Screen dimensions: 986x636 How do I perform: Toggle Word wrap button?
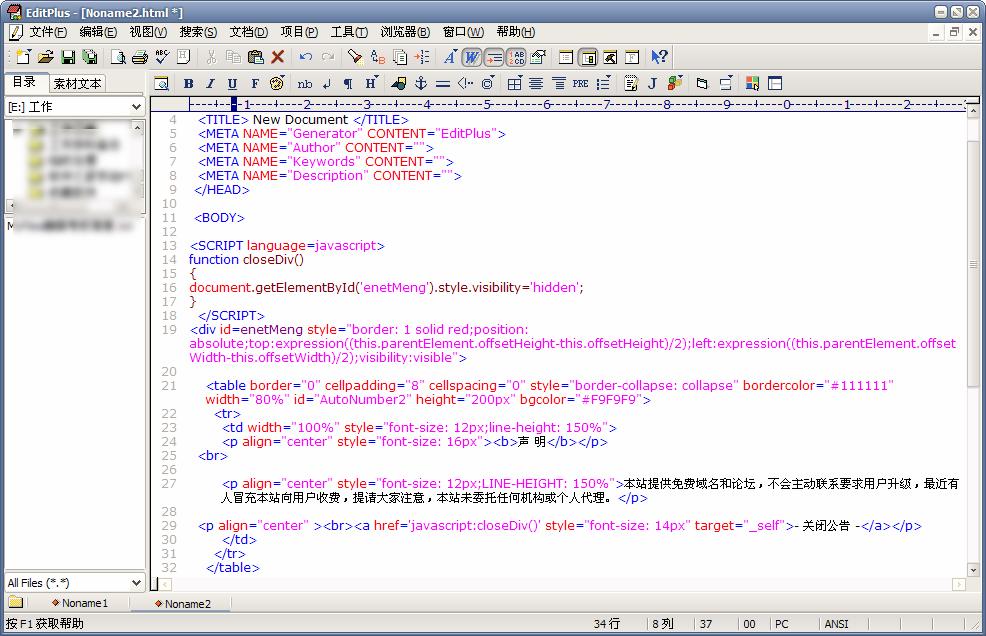(x=471, y=57)
